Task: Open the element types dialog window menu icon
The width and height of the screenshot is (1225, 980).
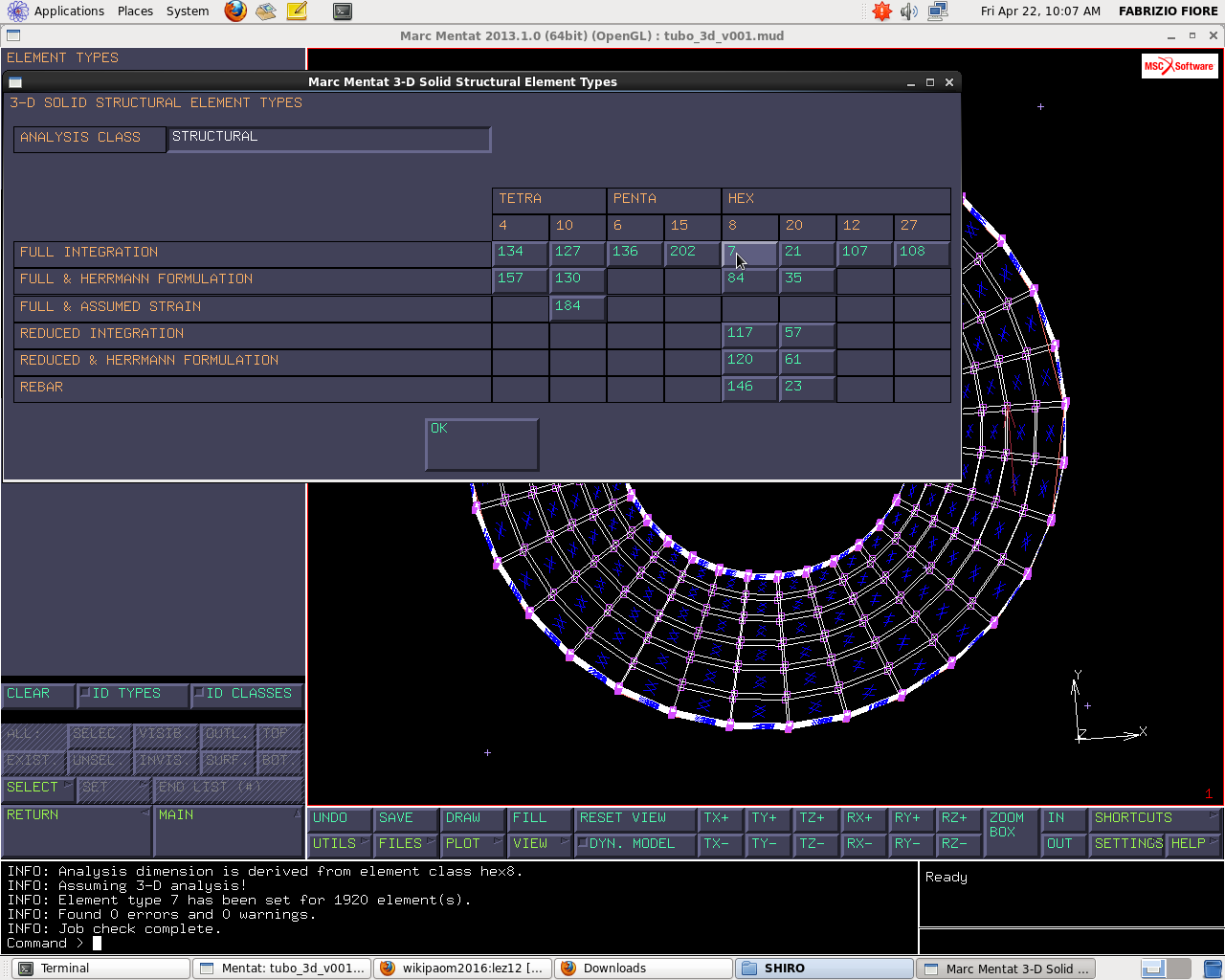Action: point(15,82)
